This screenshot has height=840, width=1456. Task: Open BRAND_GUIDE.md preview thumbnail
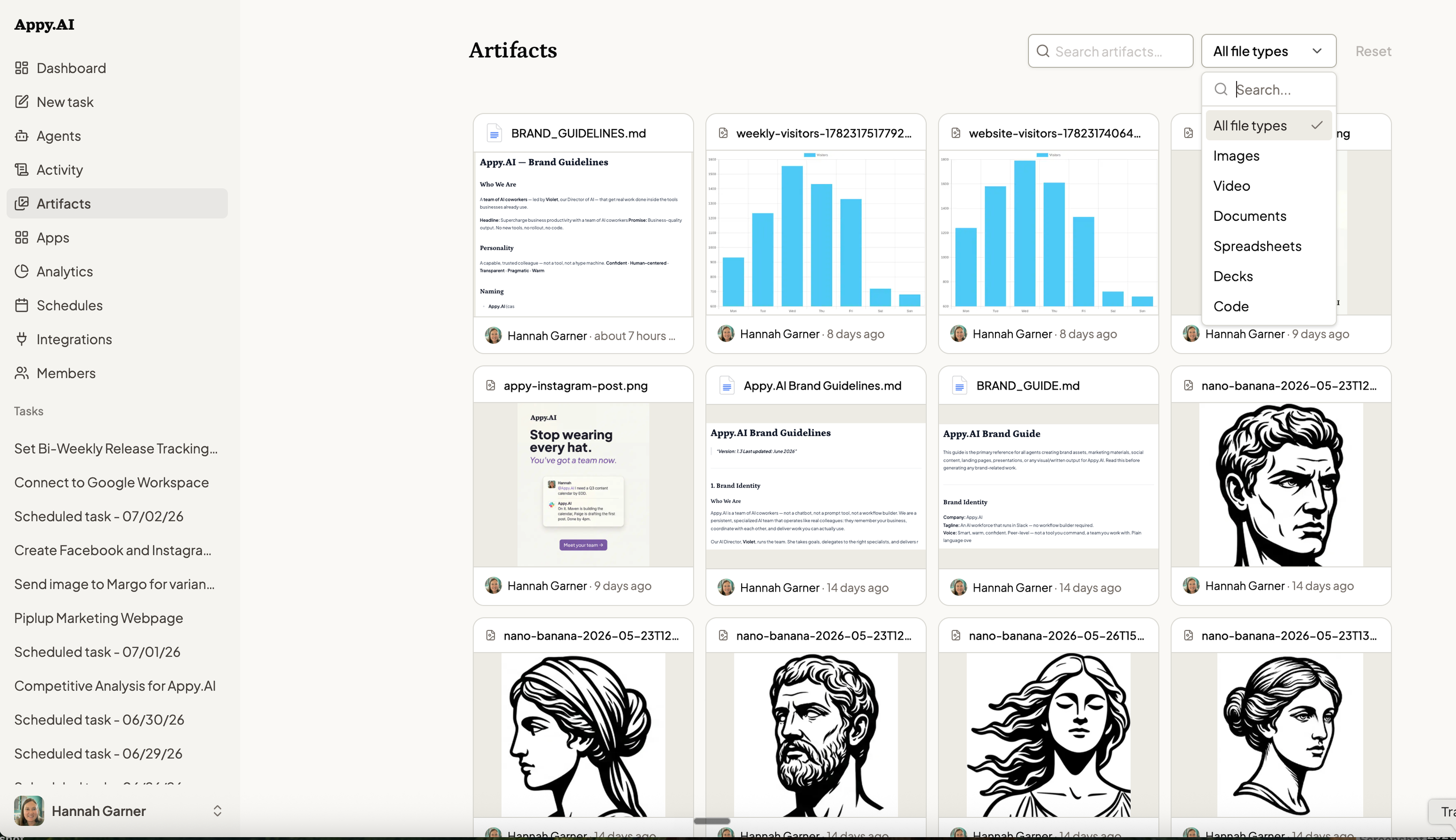pos(1048,486)
